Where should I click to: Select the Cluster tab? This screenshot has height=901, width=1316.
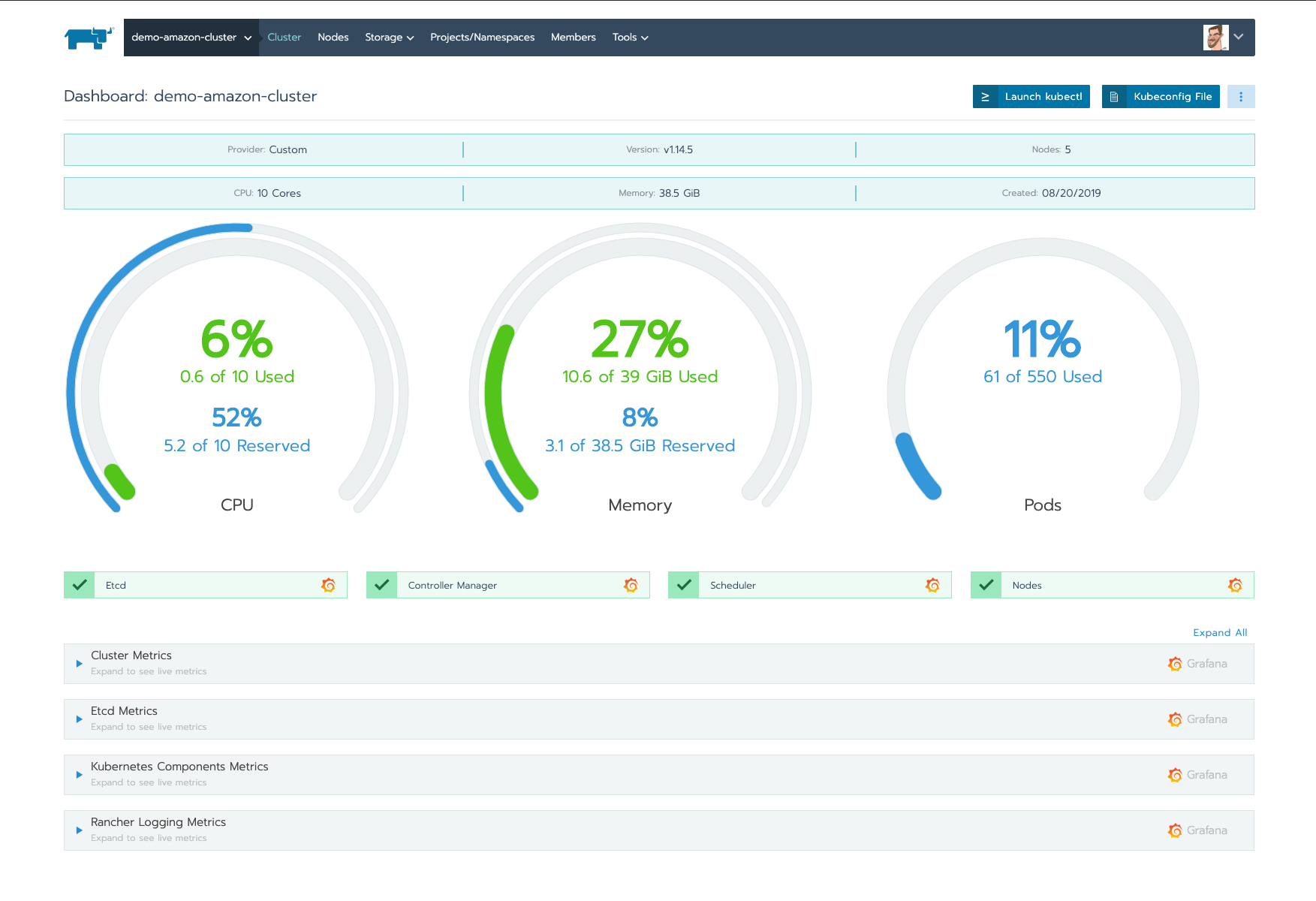pos(284,38)
